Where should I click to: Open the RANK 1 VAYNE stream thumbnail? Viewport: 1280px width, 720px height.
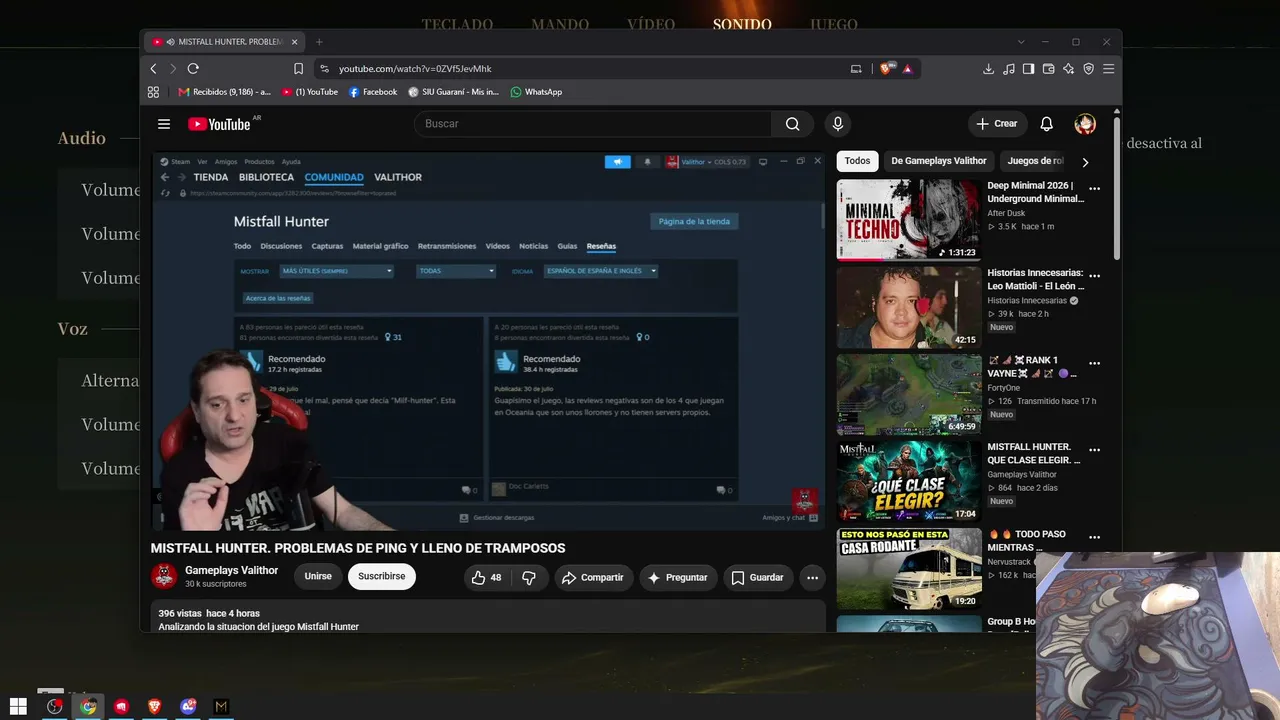pyautogui.click(x=909, y=394)
